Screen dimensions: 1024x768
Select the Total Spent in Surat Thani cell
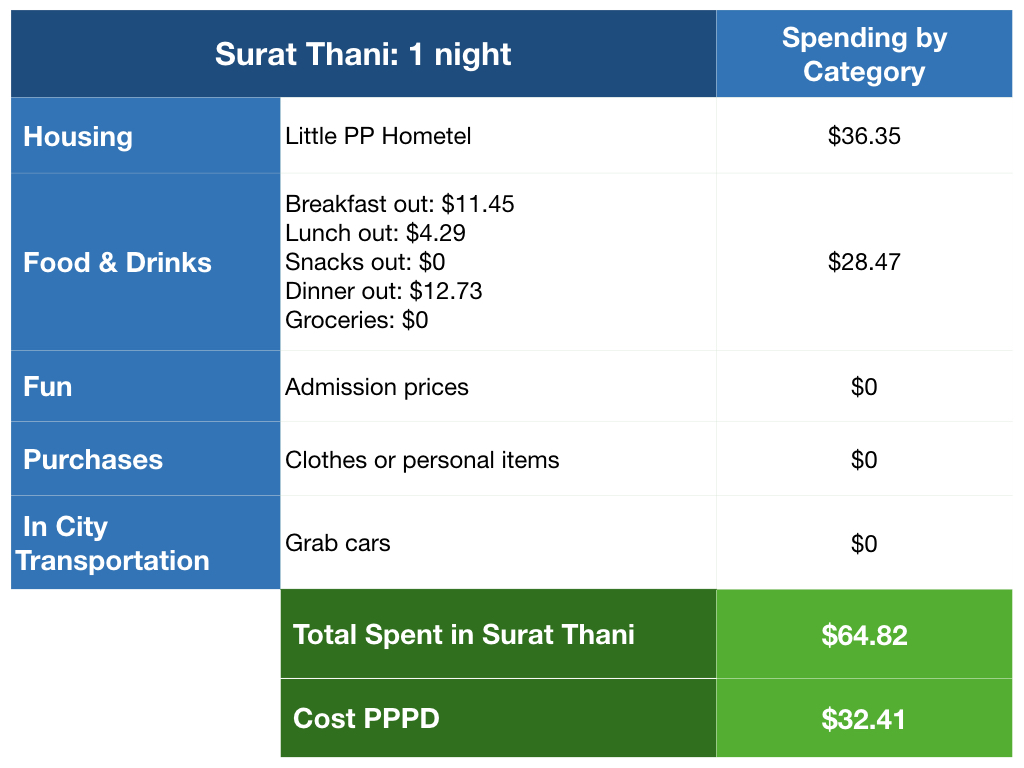coord(463,634)
